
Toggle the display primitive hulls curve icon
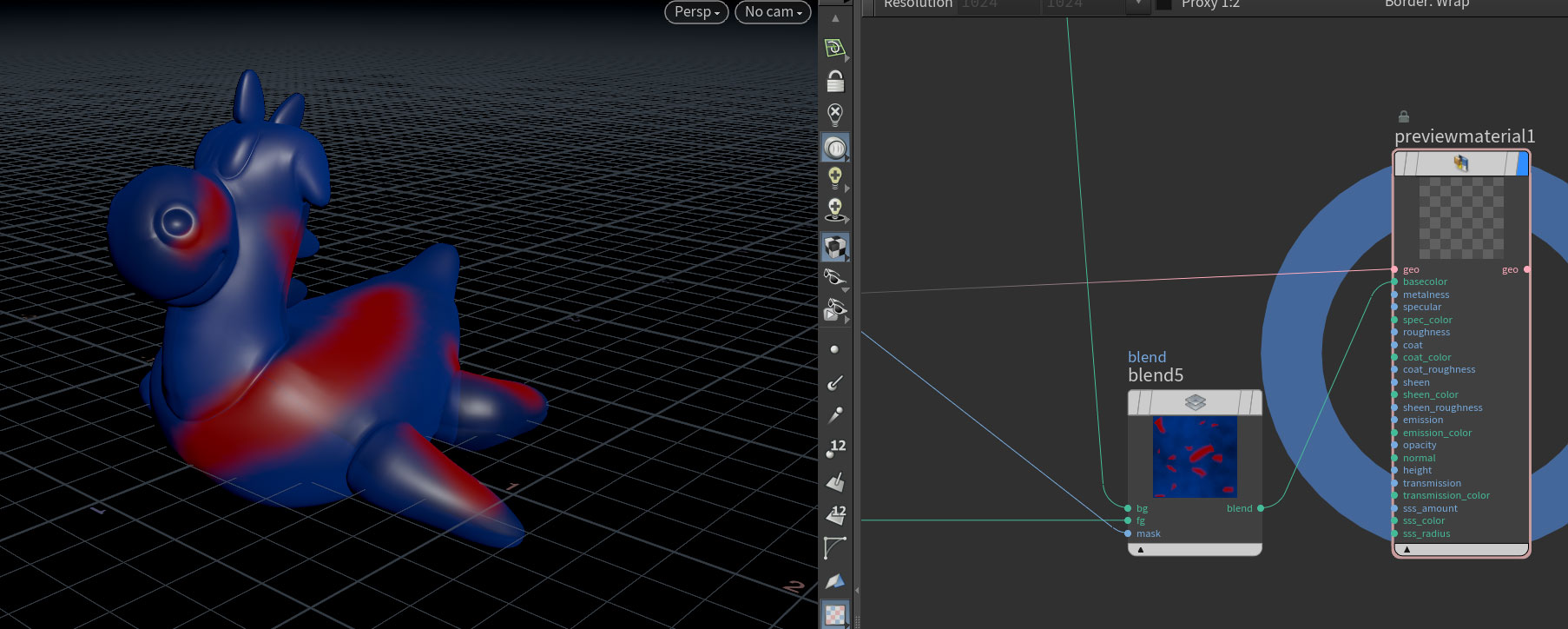pyautogui.click(x=835, y=547)
